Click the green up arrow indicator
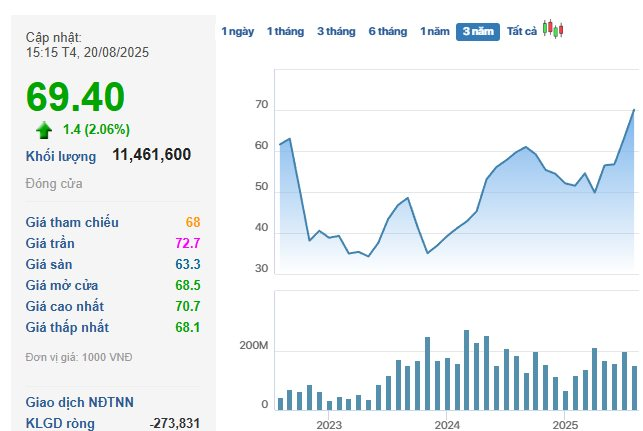This screenshot has height=431, width=643. point(43,129)
